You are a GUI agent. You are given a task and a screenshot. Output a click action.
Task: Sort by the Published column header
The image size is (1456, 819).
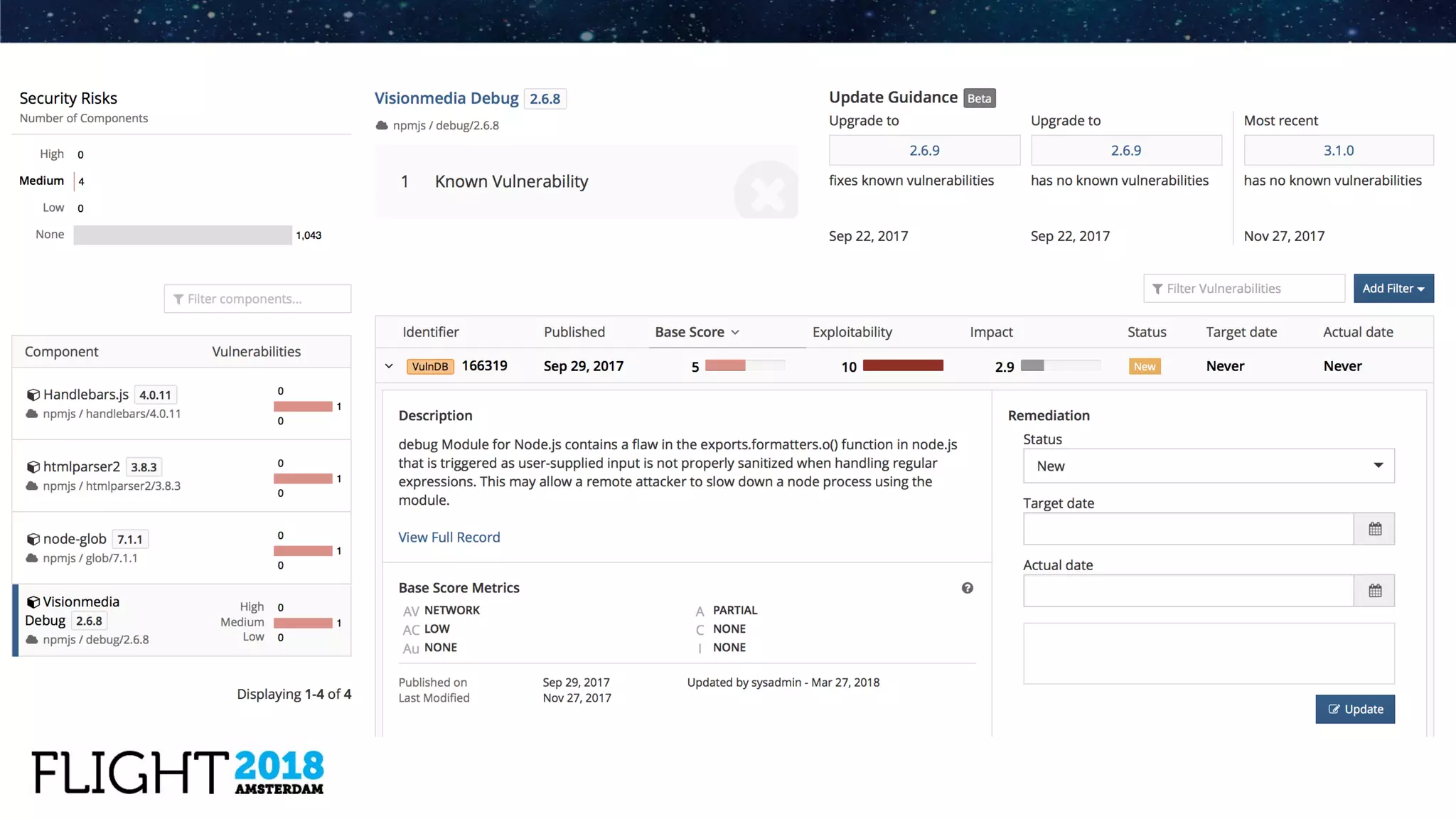[x=574, y=332]
